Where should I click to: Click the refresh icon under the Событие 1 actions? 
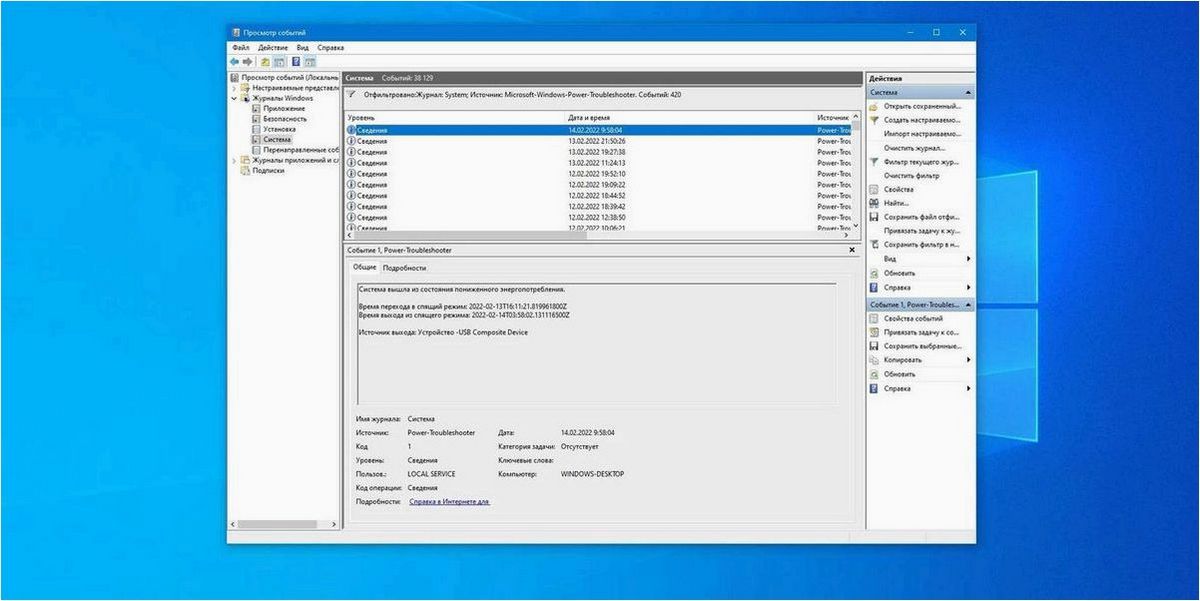[x=874, y=374]
